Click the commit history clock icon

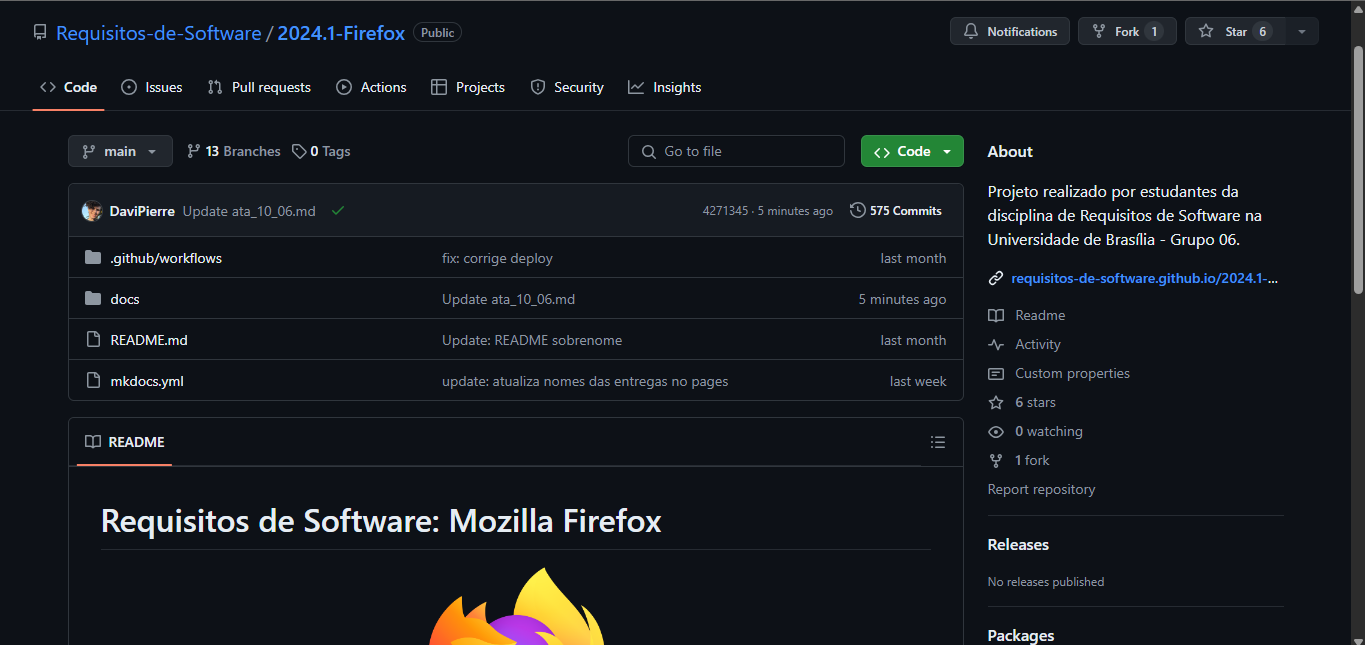coord(857,210)
